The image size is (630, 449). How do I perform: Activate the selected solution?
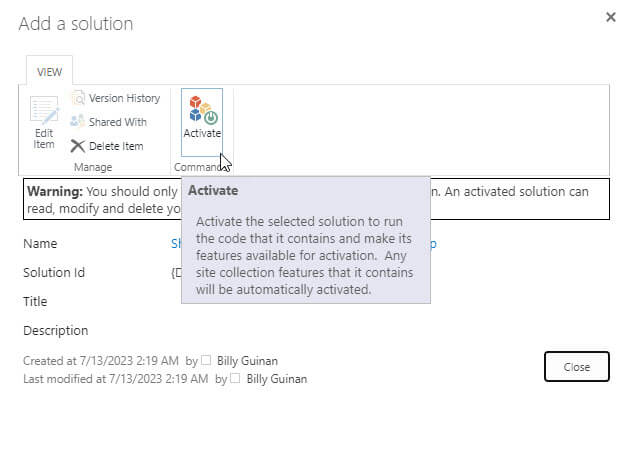(202, 118)
